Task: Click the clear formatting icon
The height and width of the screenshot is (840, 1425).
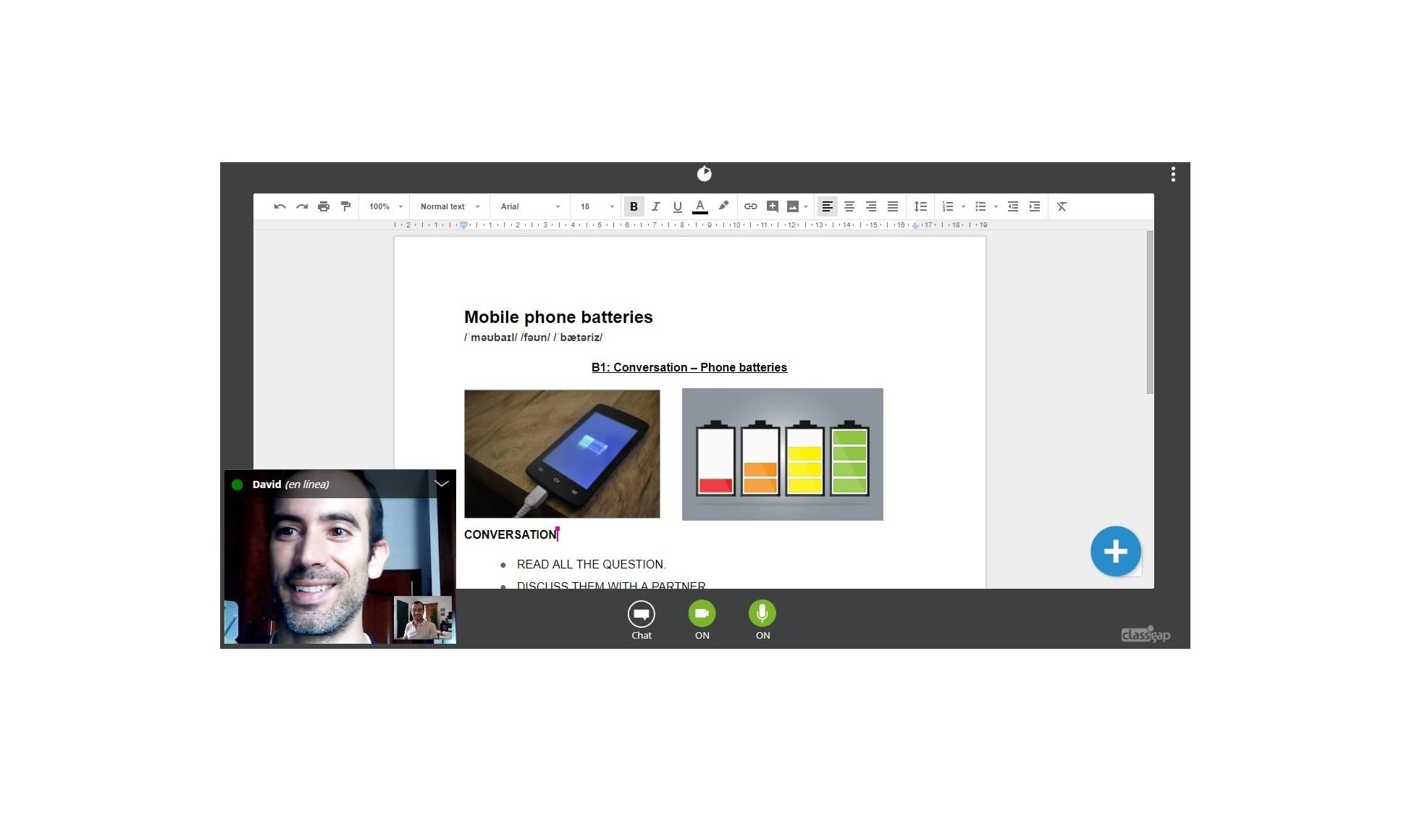Action: [x=1062, y=207]
